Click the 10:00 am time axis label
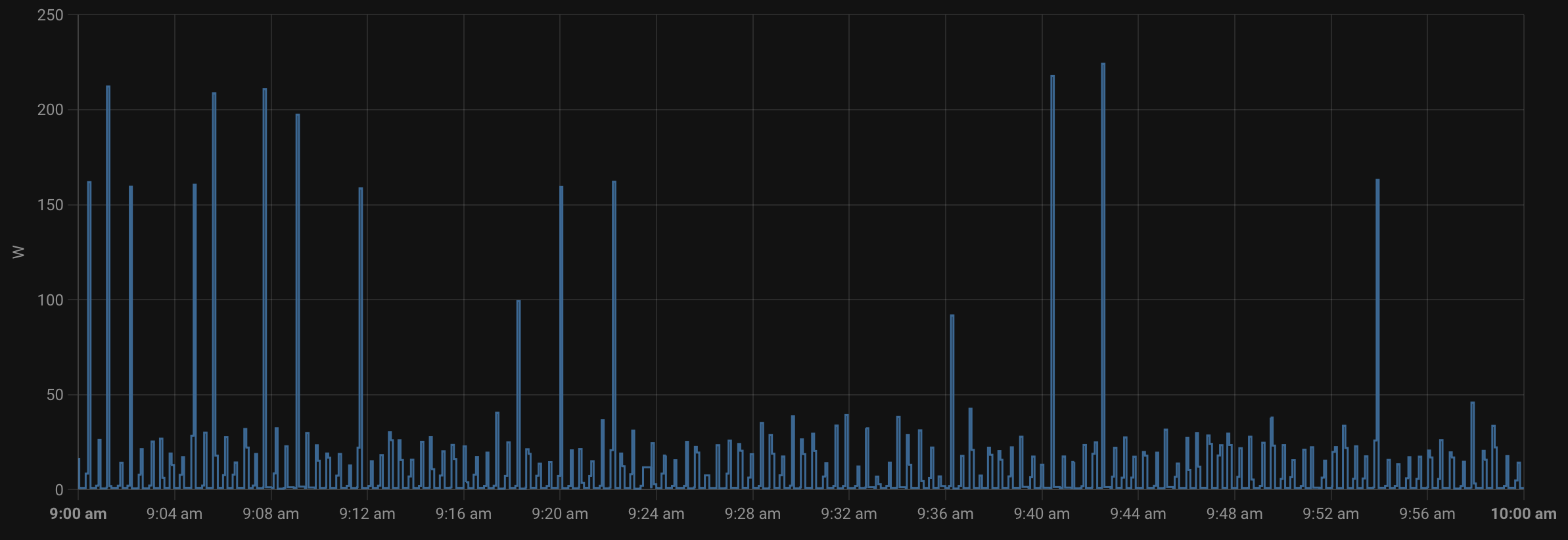The height and width of the screenshot is (540, 1568). [x=1523, y=514]
